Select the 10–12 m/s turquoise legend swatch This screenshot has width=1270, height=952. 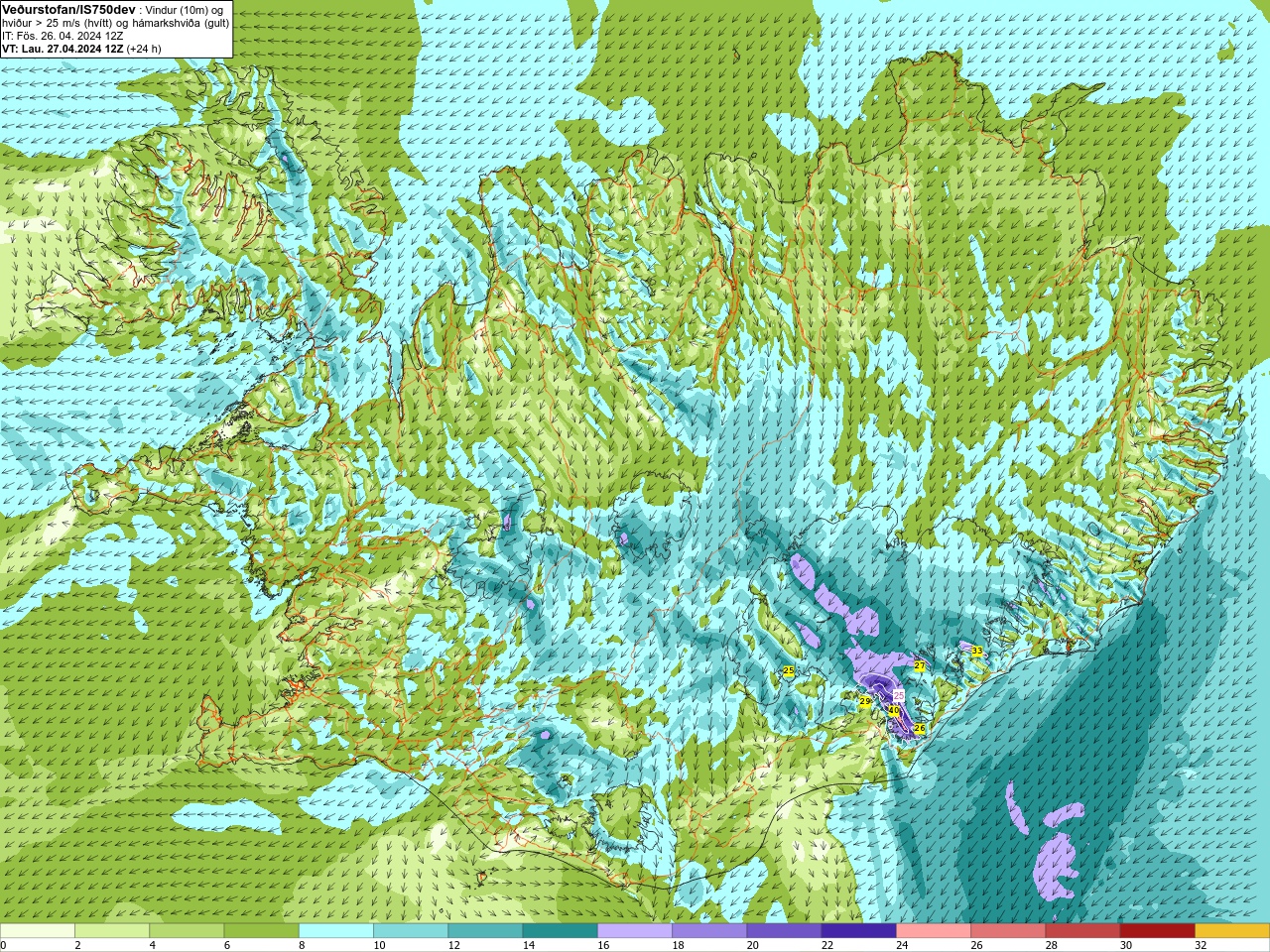click(411, 931)
